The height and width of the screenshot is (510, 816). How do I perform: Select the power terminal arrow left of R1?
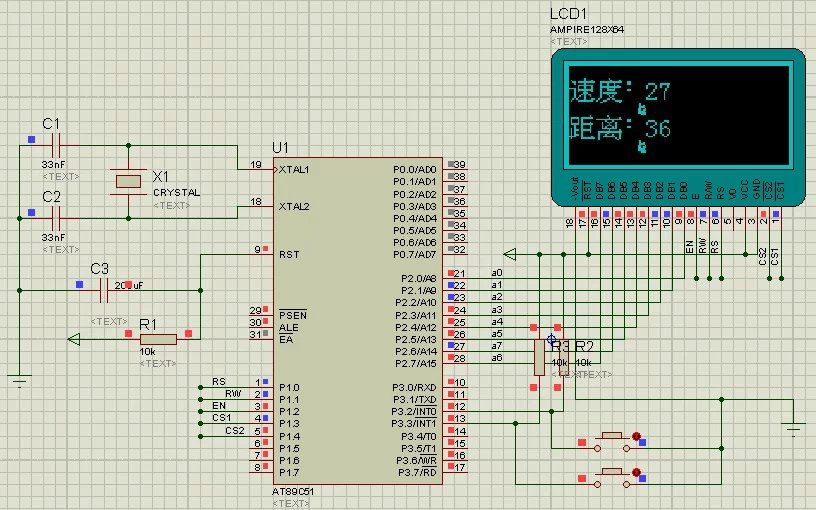pos(75,339)
